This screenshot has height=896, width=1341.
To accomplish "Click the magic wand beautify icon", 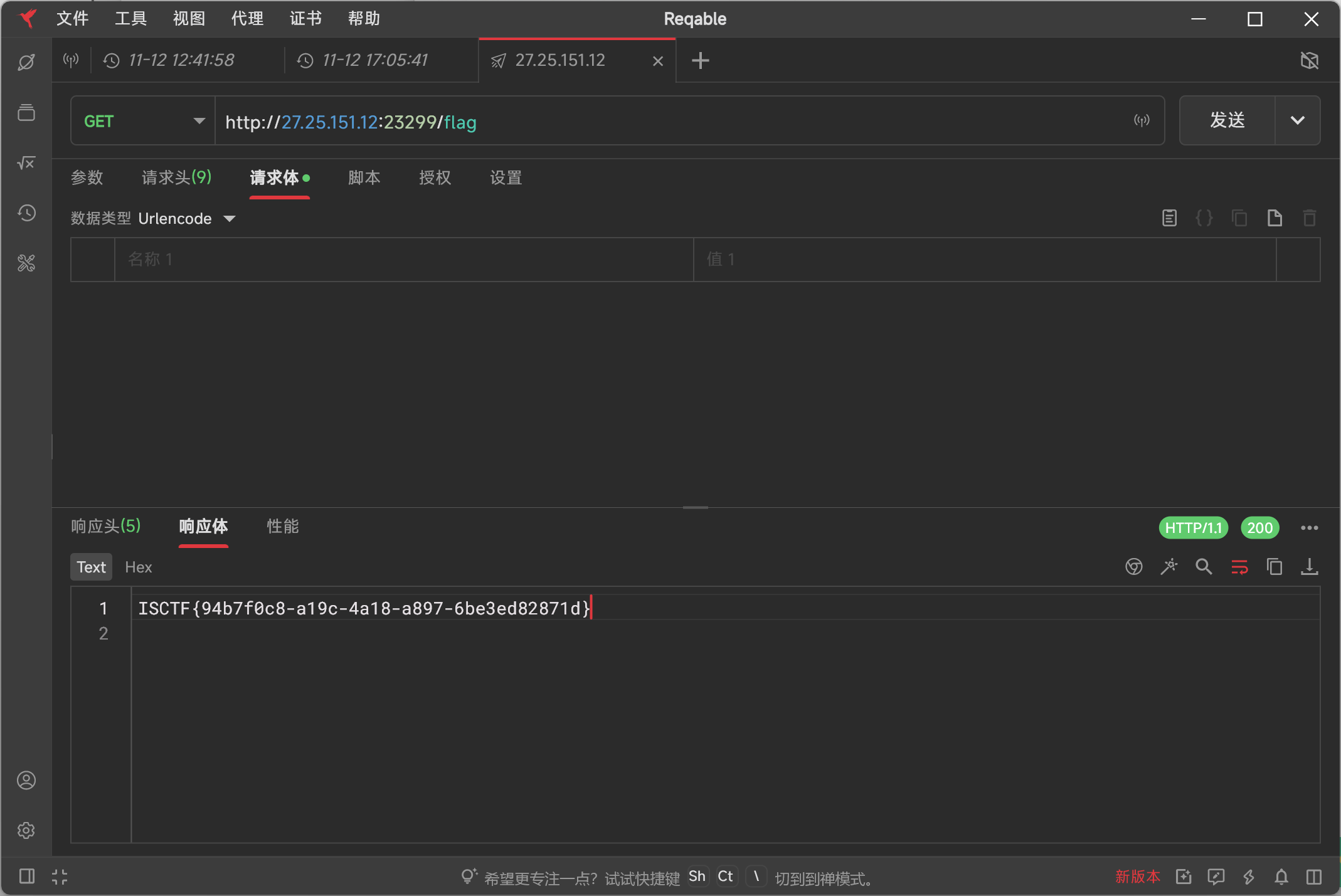I will coord(1169,567).
